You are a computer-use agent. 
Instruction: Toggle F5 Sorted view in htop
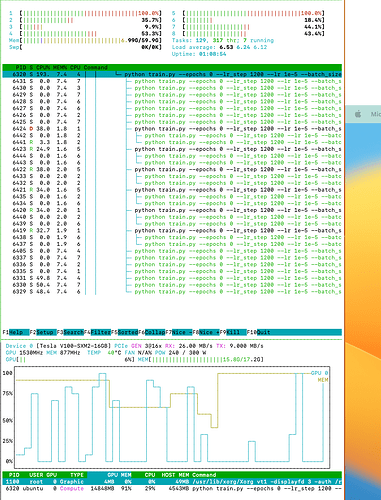[125, 332]
